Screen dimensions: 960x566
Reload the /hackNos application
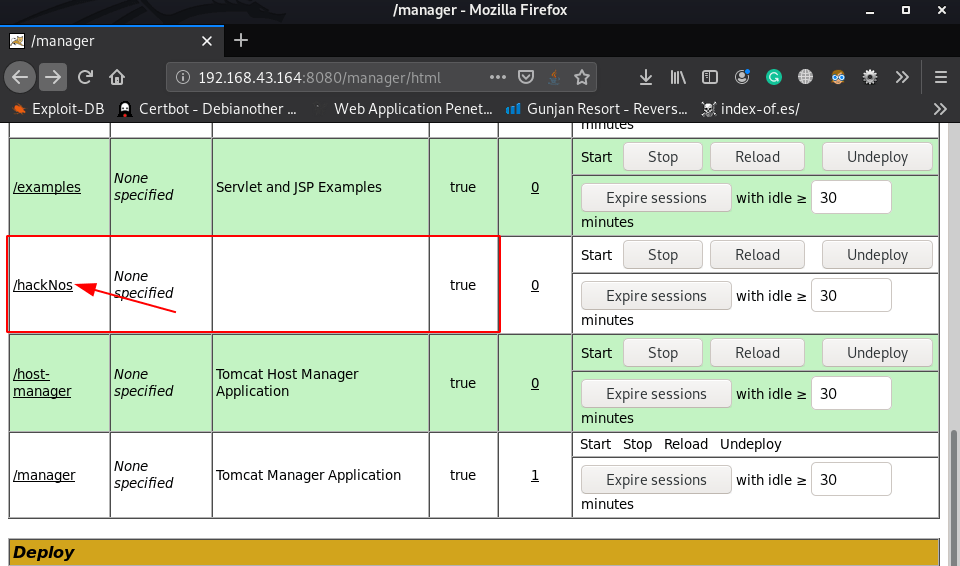click(x=757, y=255)
